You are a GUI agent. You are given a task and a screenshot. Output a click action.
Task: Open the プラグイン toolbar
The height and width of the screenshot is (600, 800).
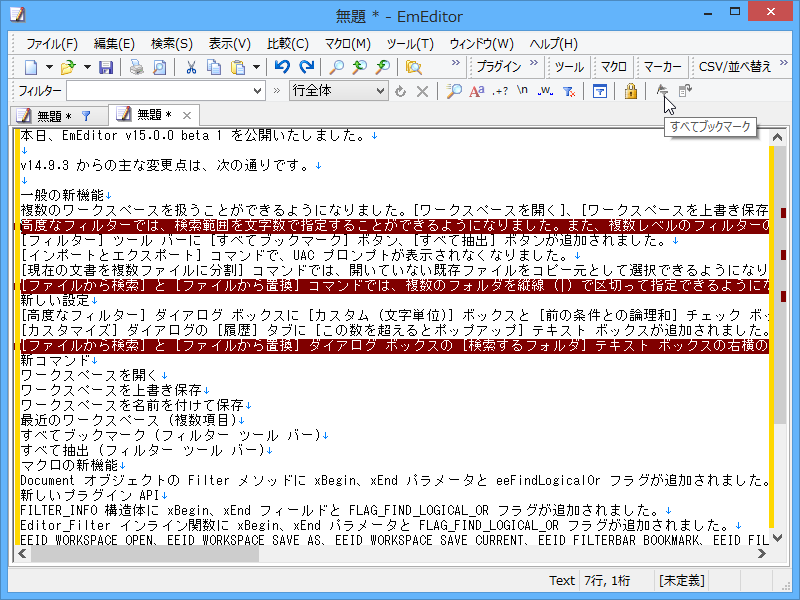(x=498, y=67)
